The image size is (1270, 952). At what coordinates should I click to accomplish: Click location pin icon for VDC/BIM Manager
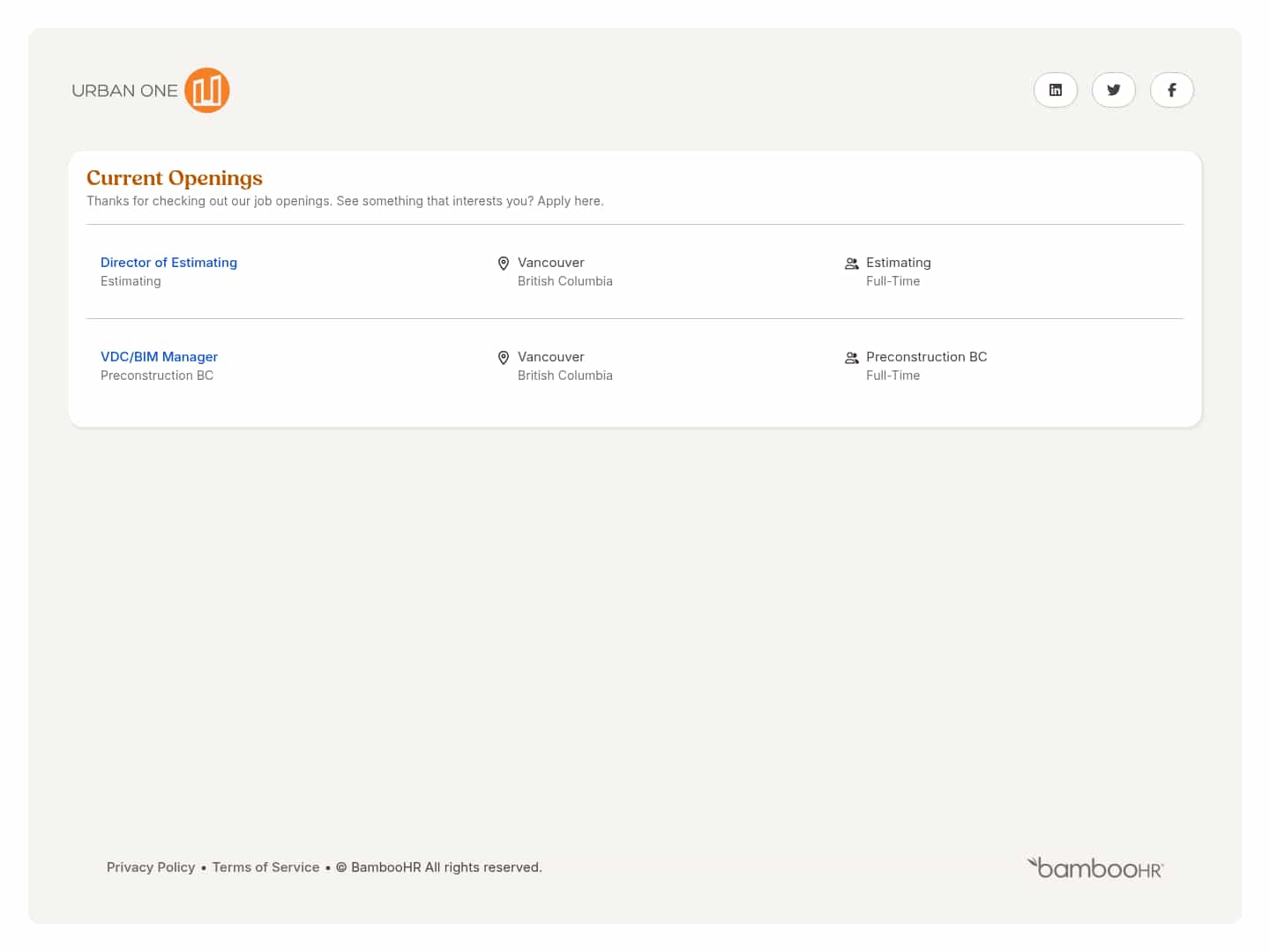[504, 357]
